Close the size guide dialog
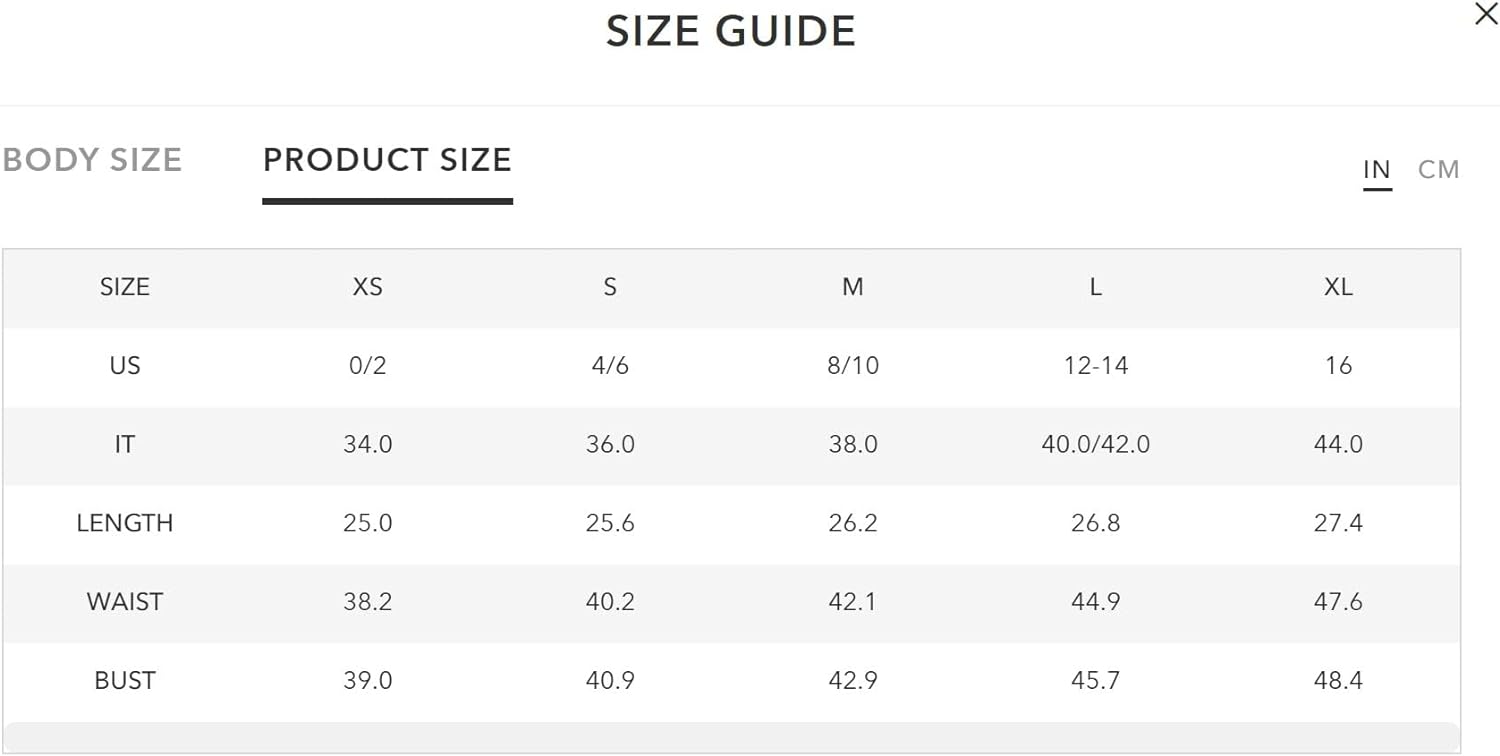 click(x=1486, y=14)
